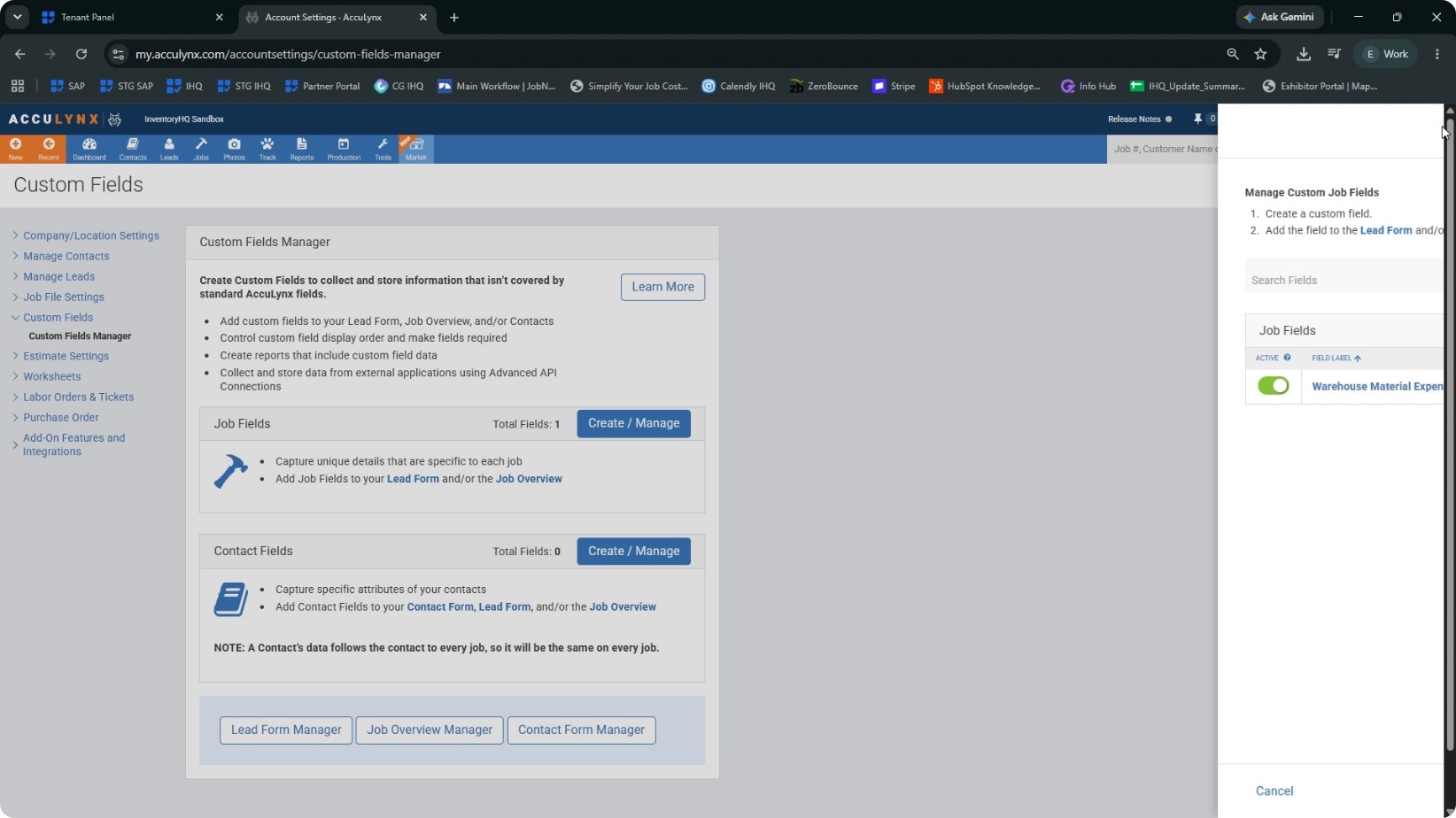Click the browser reload icon
Viewport: 1456px width, 818px height.
pos(81,54)
